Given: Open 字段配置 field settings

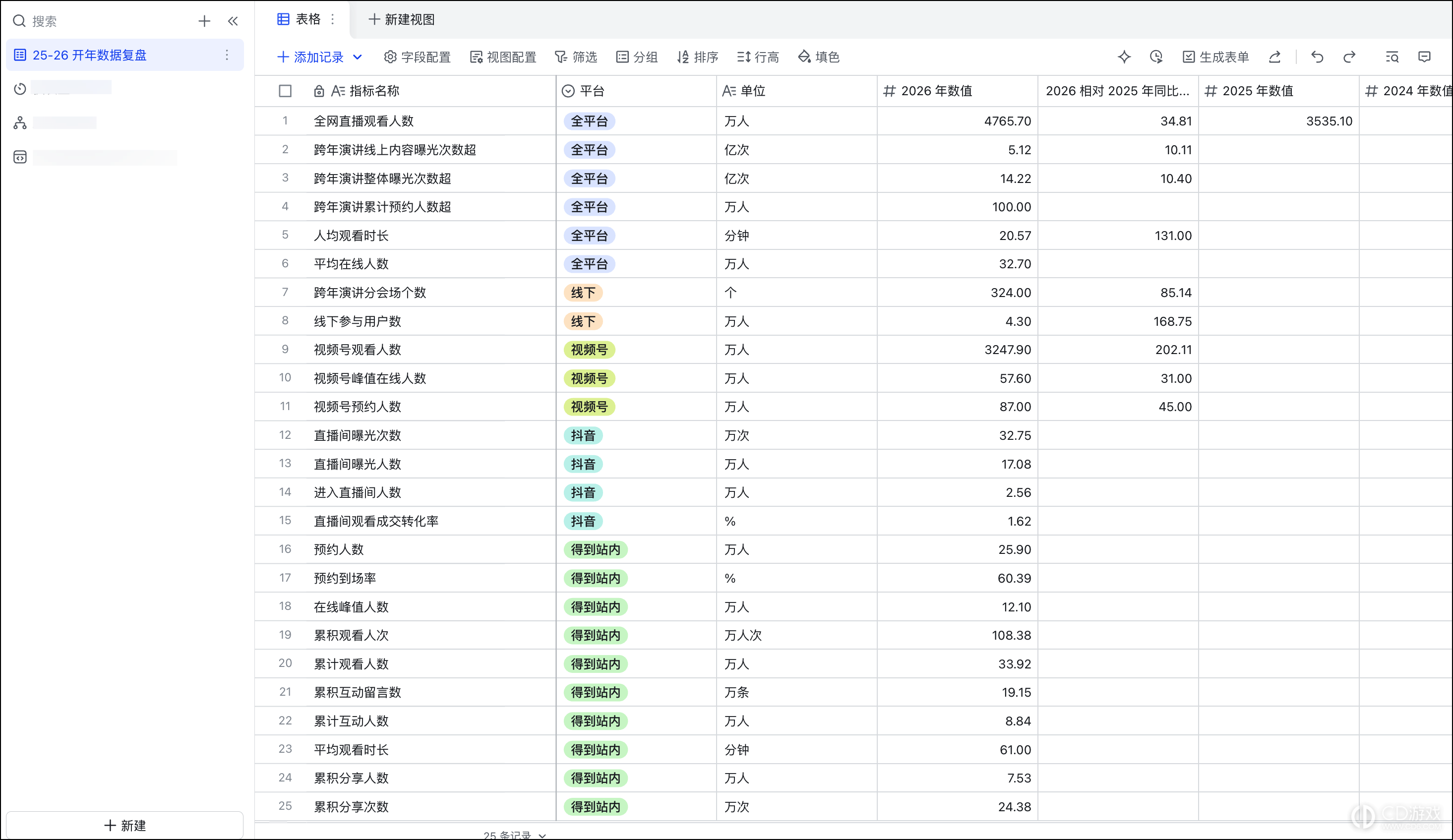Looking at the screenshot, I should pos(417,57).
